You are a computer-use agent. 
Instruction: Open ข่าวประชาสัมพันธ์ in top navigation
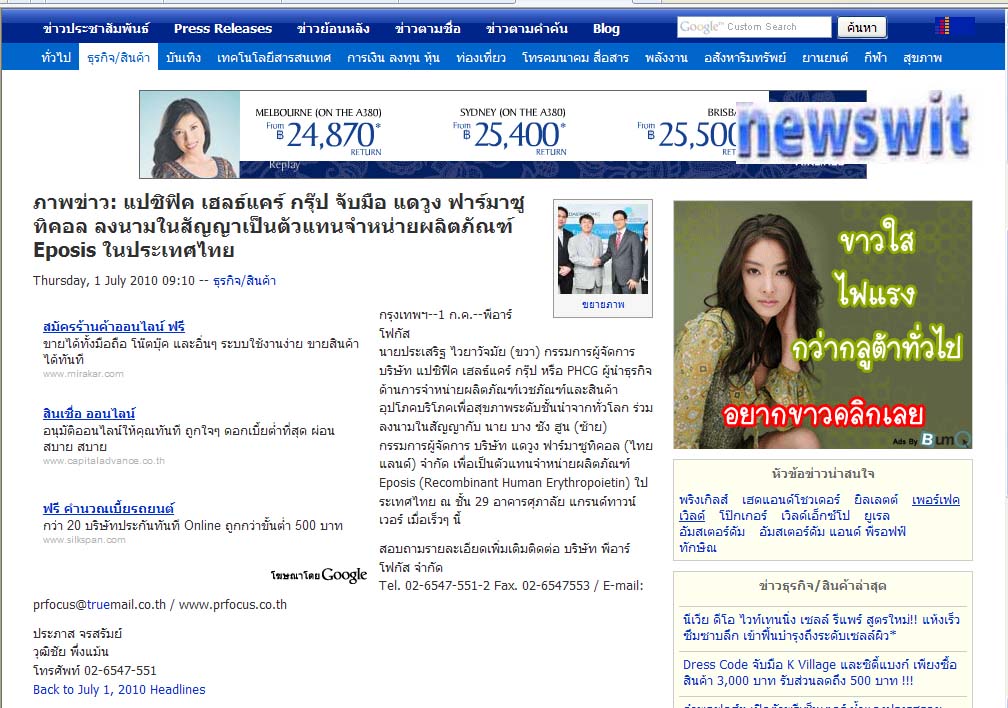tap(96, 28)
